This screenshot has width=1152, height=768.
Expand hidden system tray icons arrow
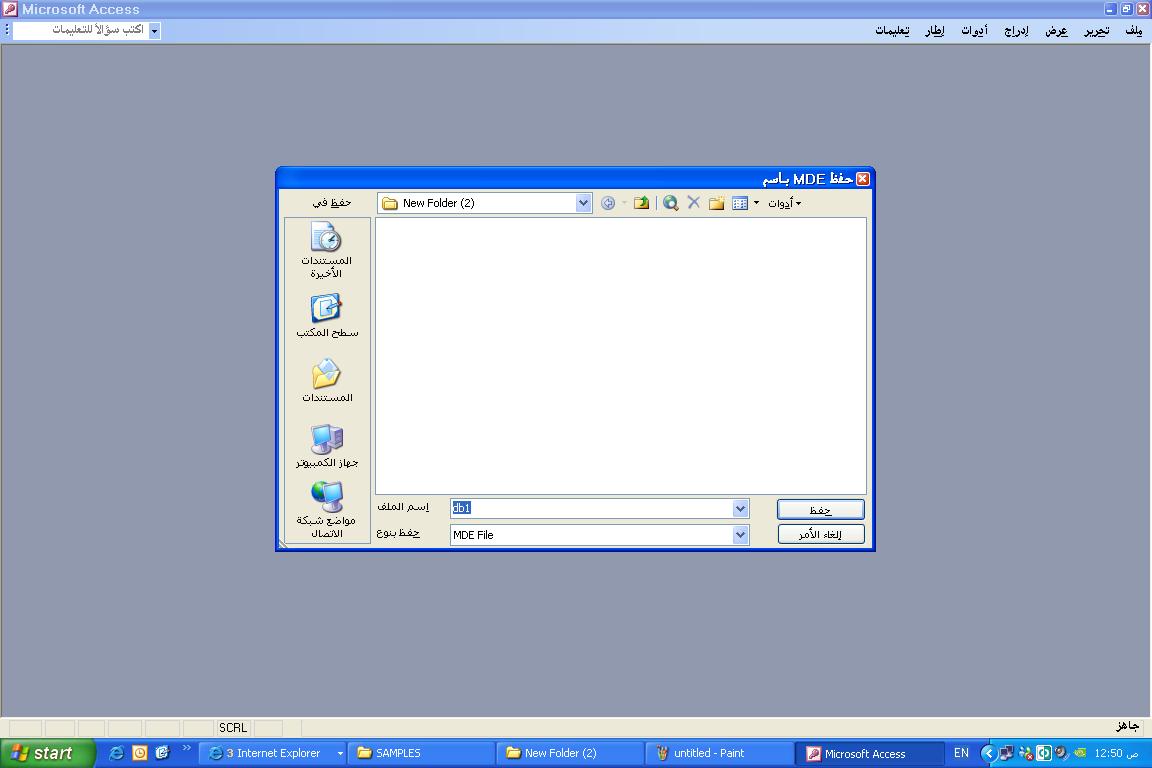(988, 753)
